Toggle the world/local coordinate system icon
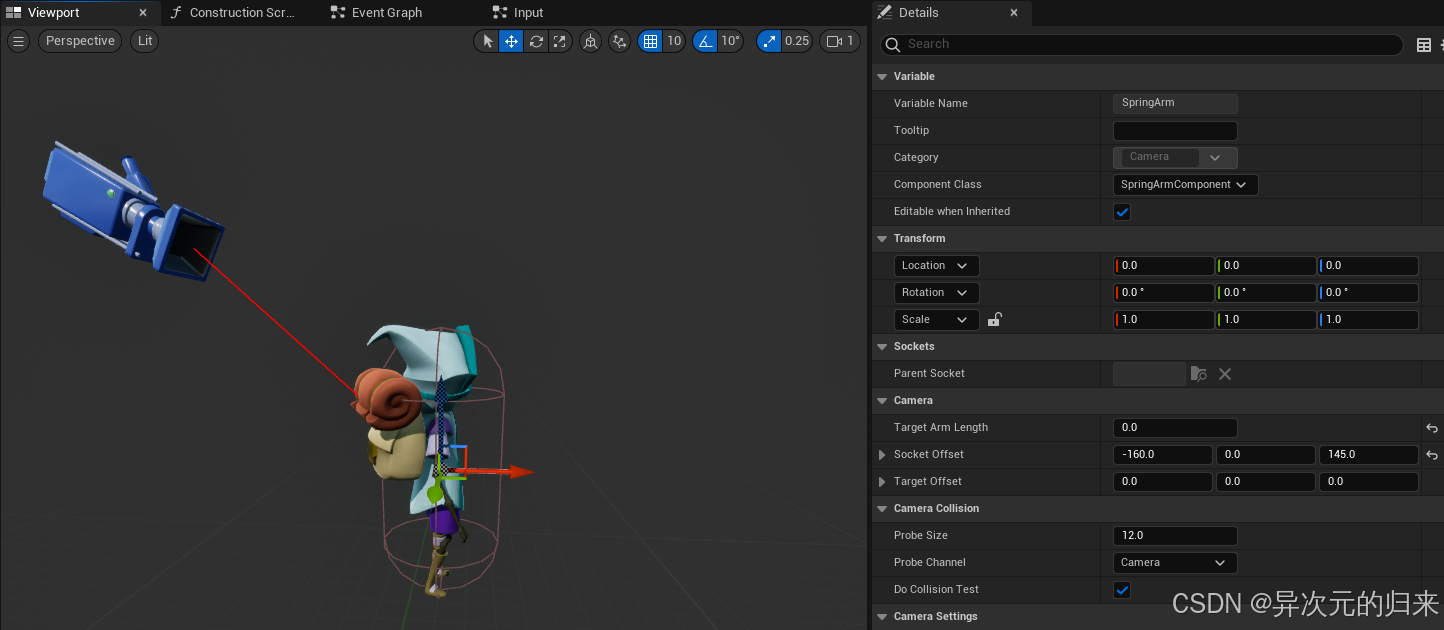 (x=591, y=41)
